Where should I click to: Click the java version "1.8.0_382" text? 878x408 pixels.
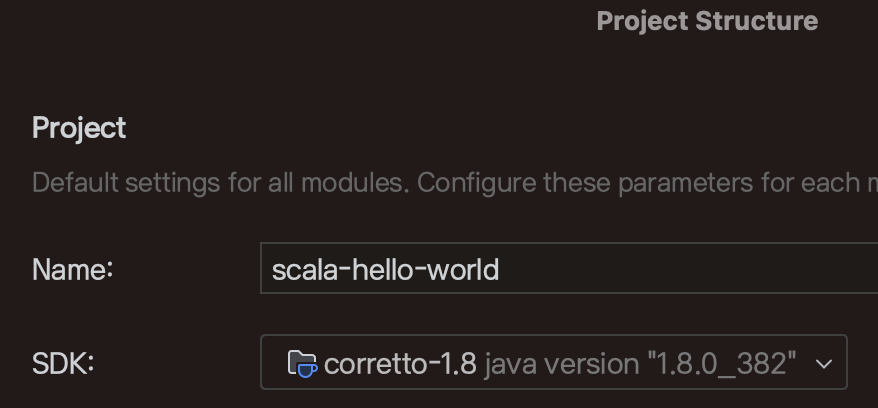point(641,363)
